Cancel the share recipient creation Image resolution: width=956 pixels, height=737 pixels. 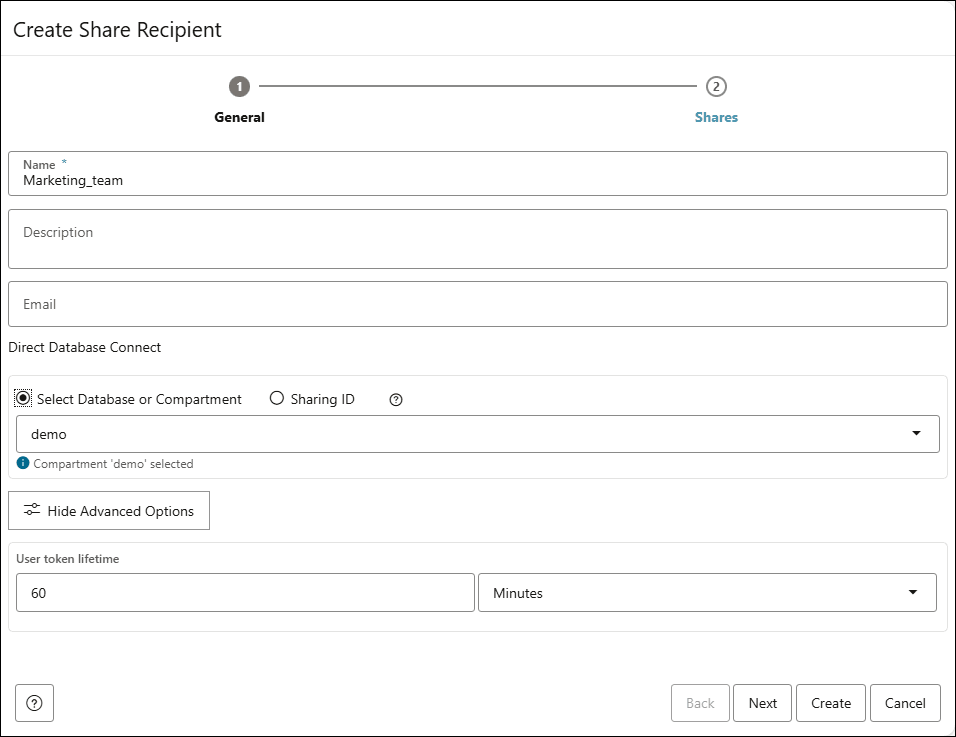point(904,703)
